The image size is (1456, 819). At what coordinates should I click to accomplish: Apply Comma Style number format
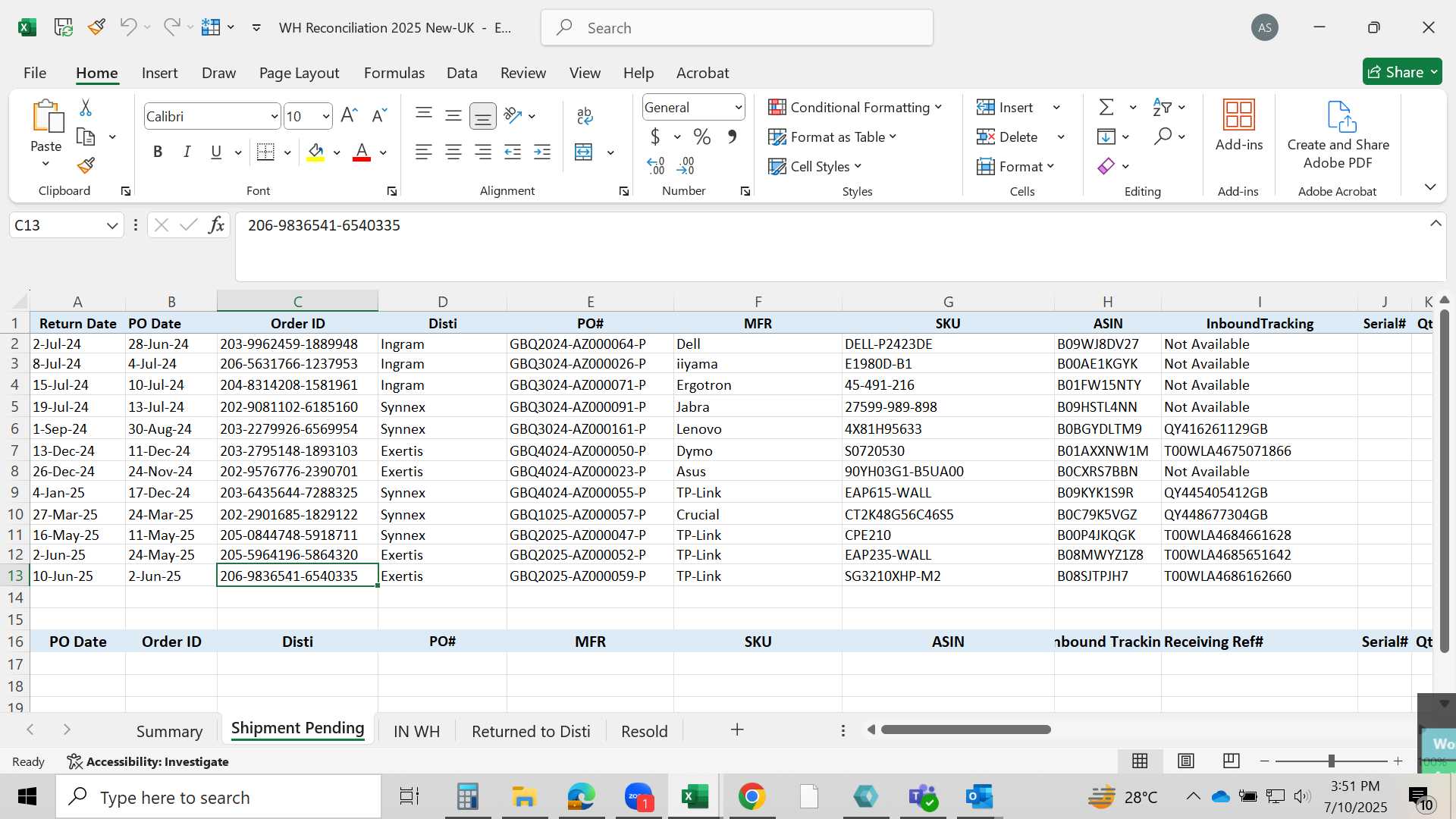point(732,137)
